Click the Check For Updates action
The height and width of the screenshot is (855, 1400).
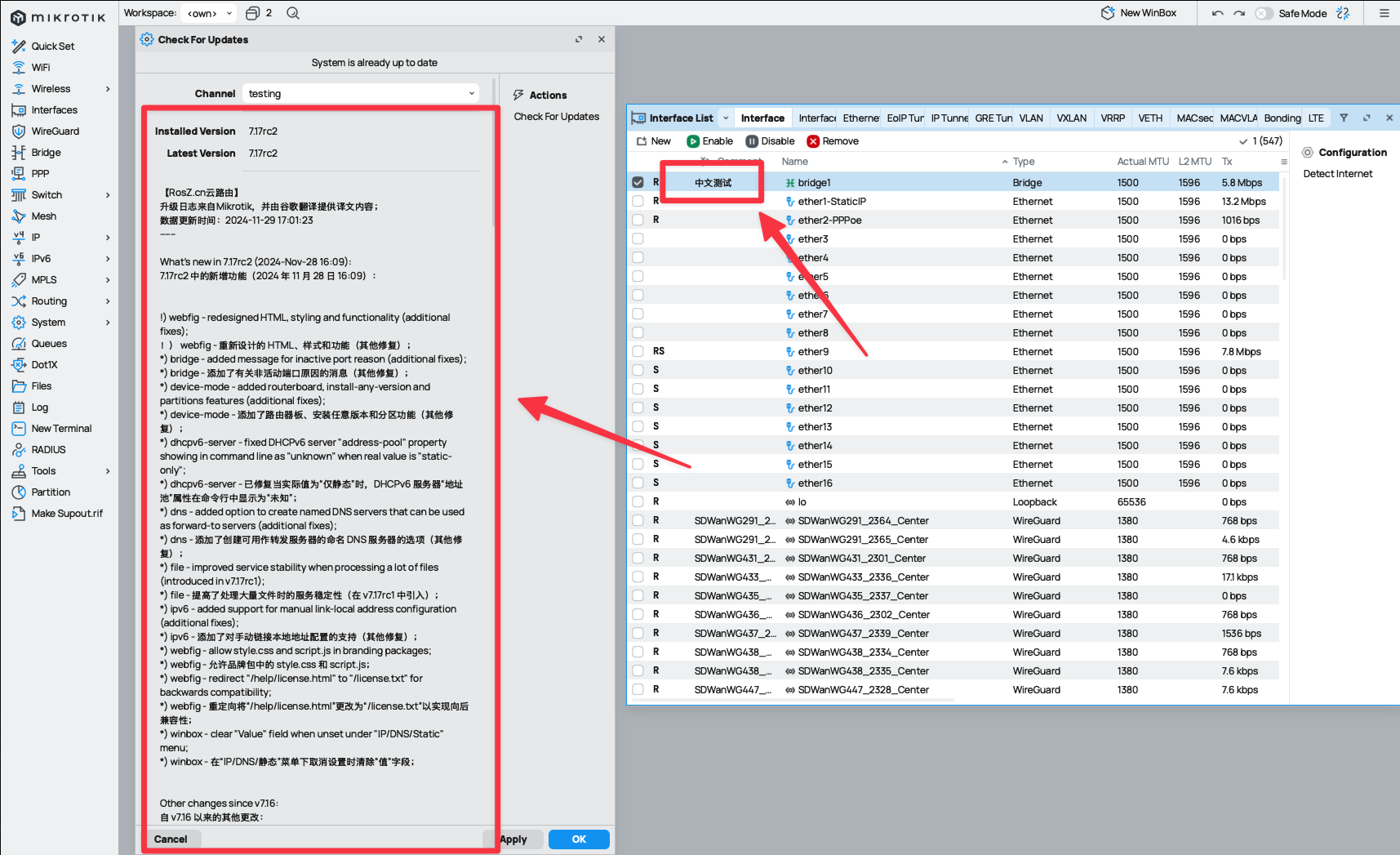[557, 117]
